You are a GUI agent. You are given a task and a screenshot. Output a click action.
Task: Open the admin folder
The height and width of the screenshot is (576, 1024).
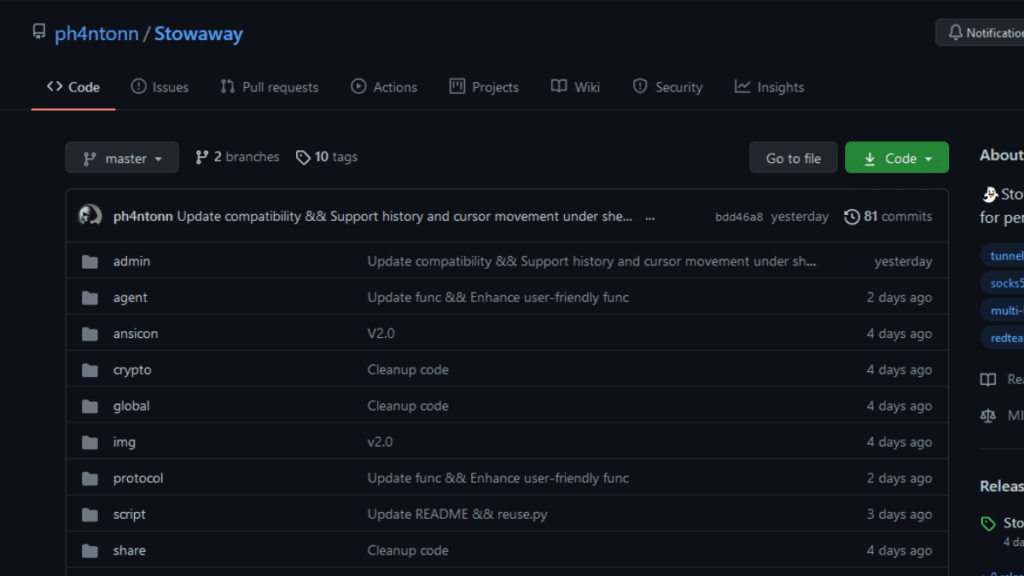click(x=131, y=261)
